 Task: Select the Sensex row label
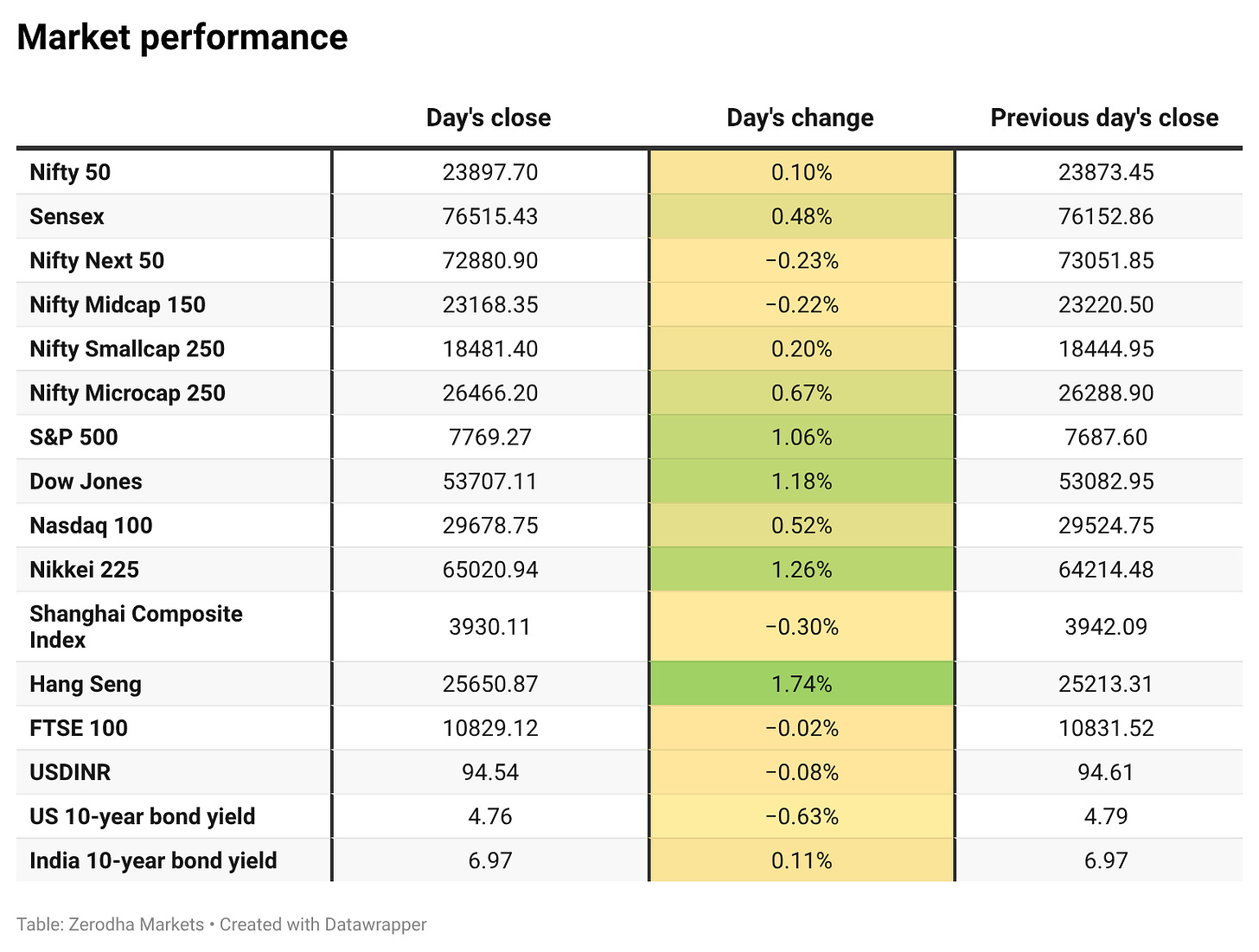coord(67,216)
